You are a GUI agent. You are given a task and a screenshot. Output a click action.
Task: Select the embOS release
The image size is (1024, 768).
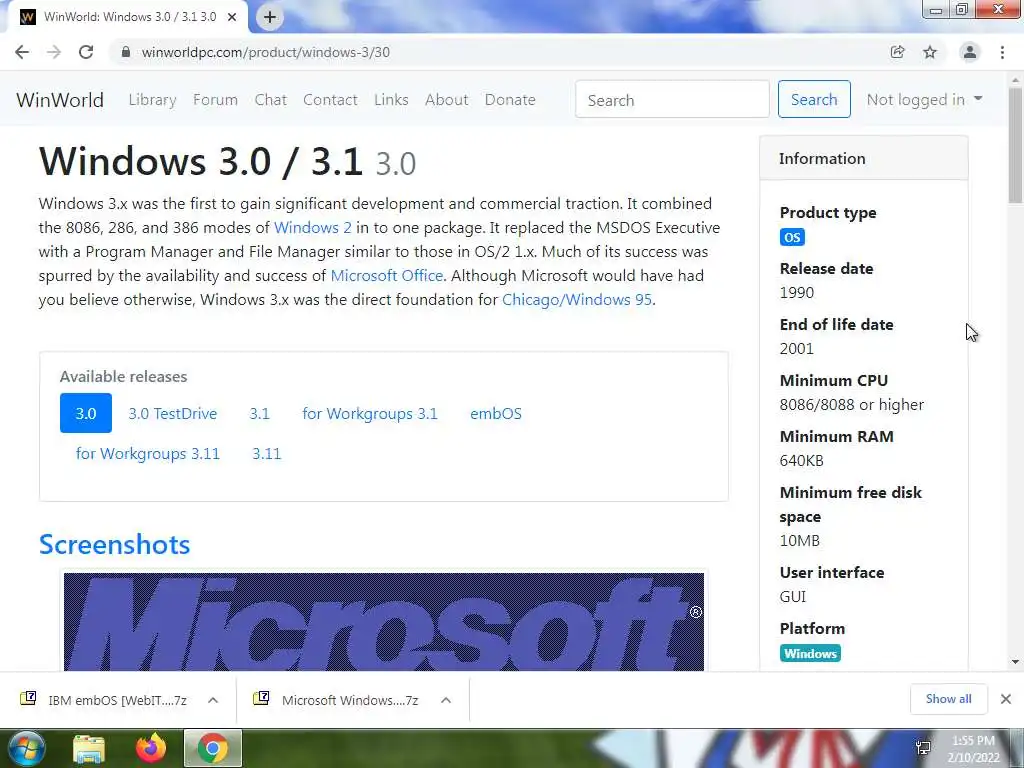[496, 413]
